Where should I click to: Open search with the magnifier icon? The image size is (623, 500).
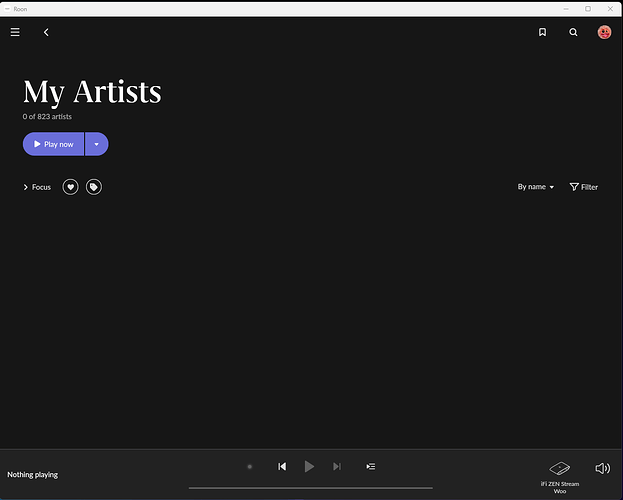573,32
